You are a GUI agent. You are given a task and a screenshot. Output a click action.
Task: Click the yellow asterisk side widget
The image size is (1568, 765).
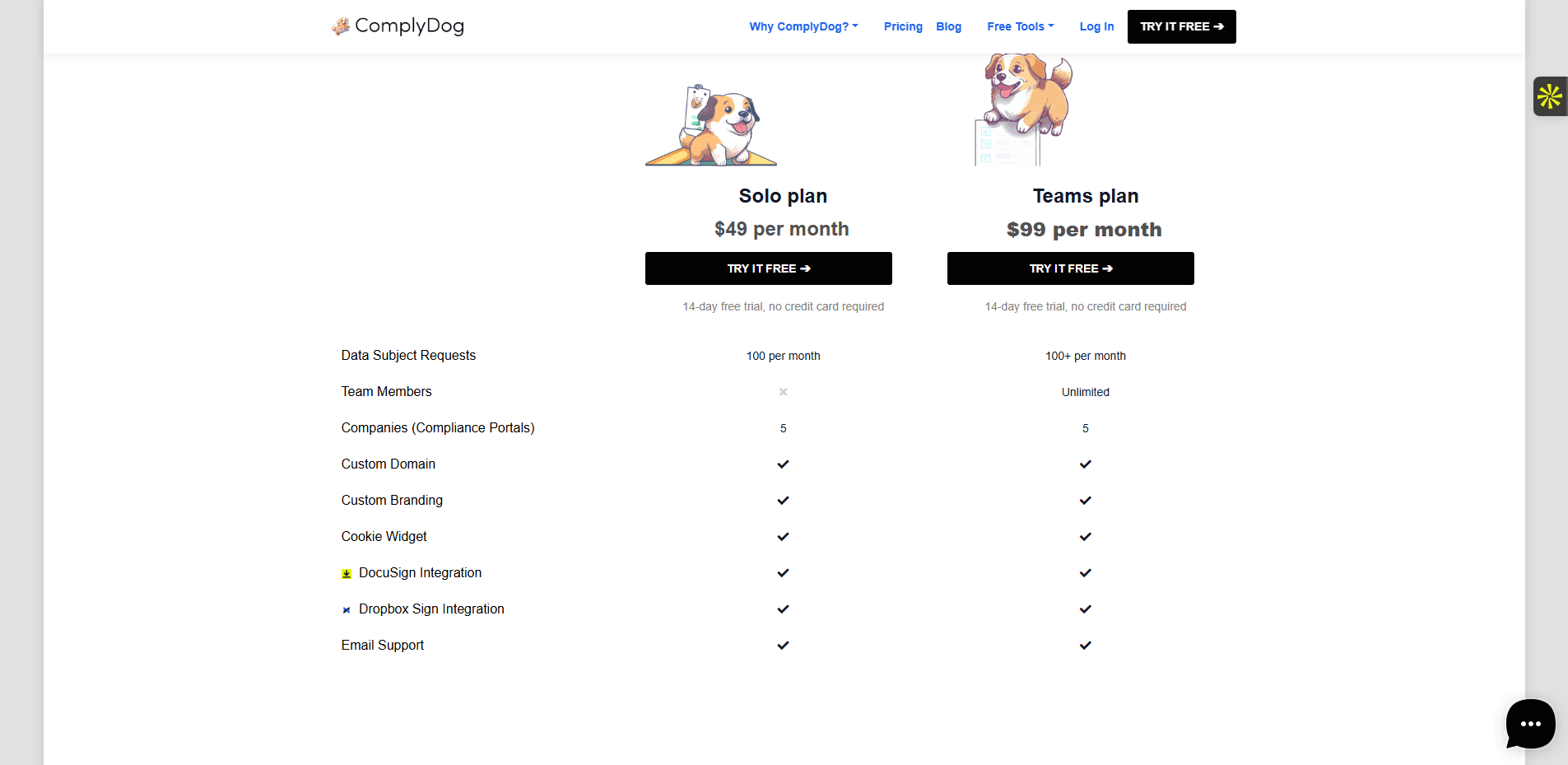point(1550,96)
